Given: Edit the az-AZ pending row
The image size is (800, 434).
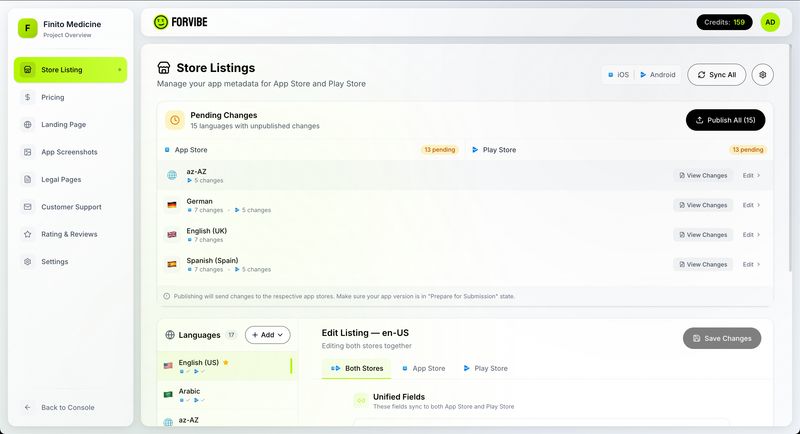Looking at the screenshot, I should point(751,175).
